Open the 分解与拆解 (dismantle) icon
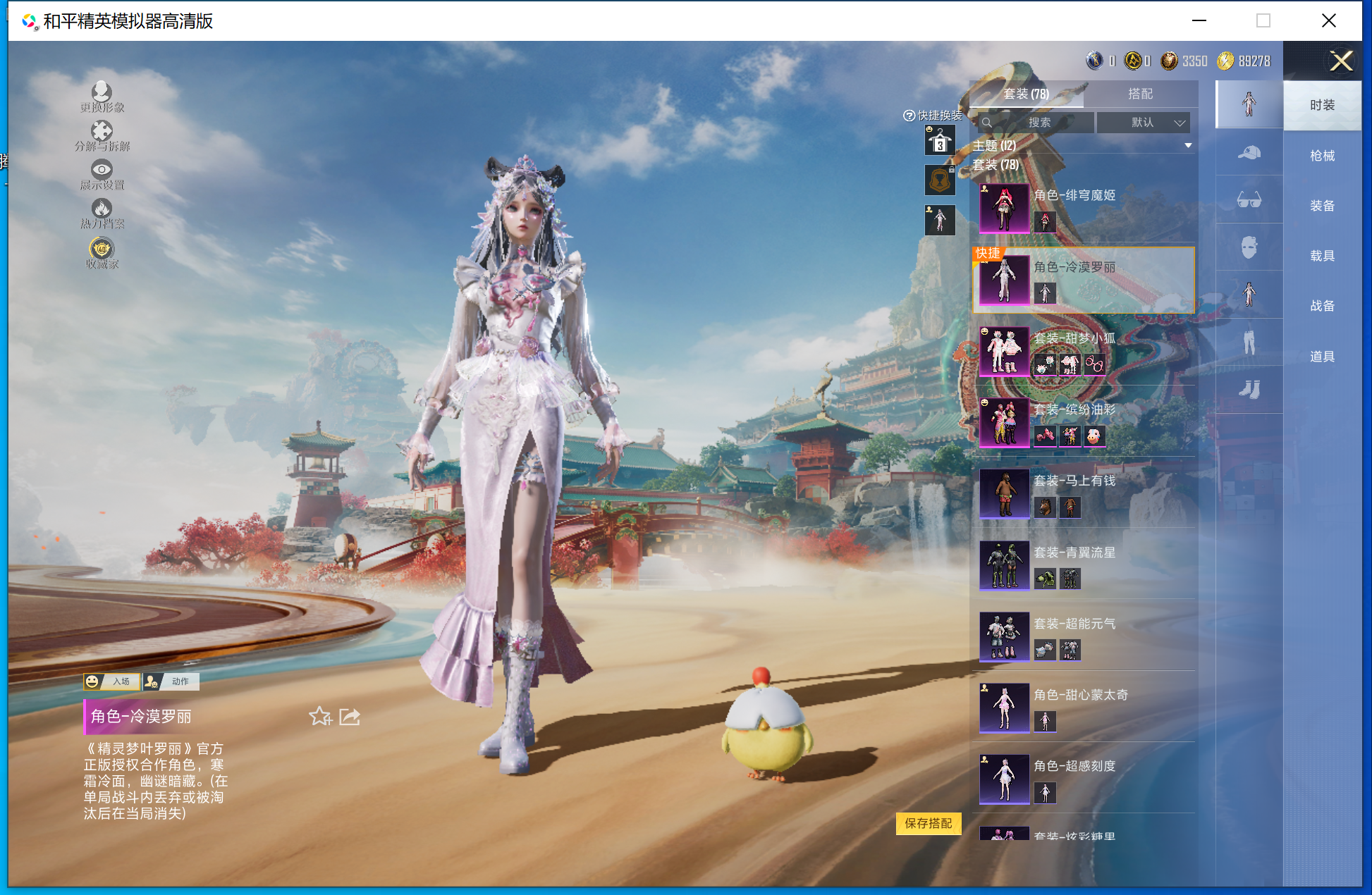The width and height of the screenshot is (1372, 895). tap(102, 131)
